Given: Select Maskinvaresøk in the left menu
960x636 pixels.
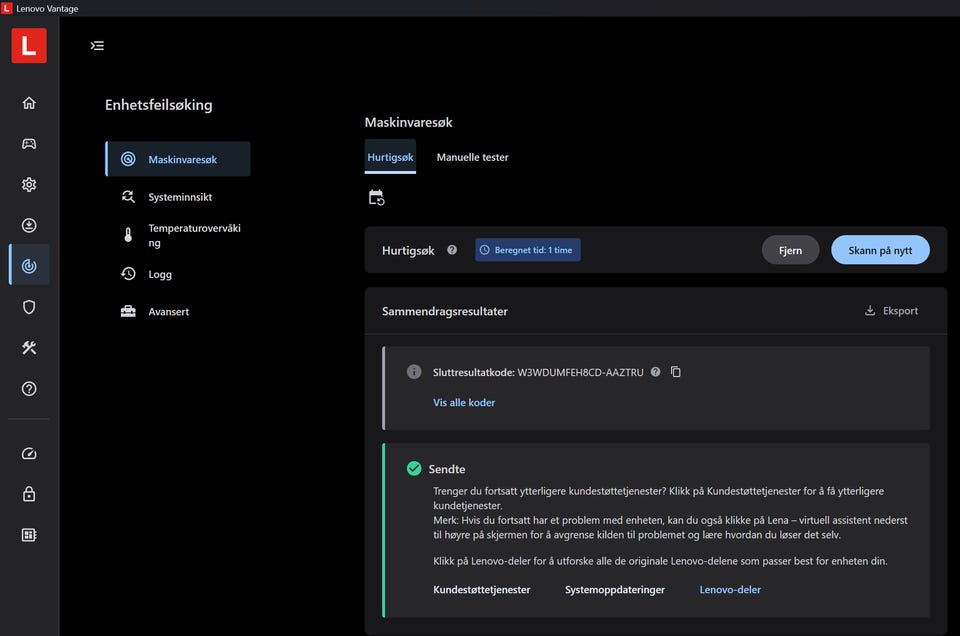Looking at the screenshot, I should [178, 159].
